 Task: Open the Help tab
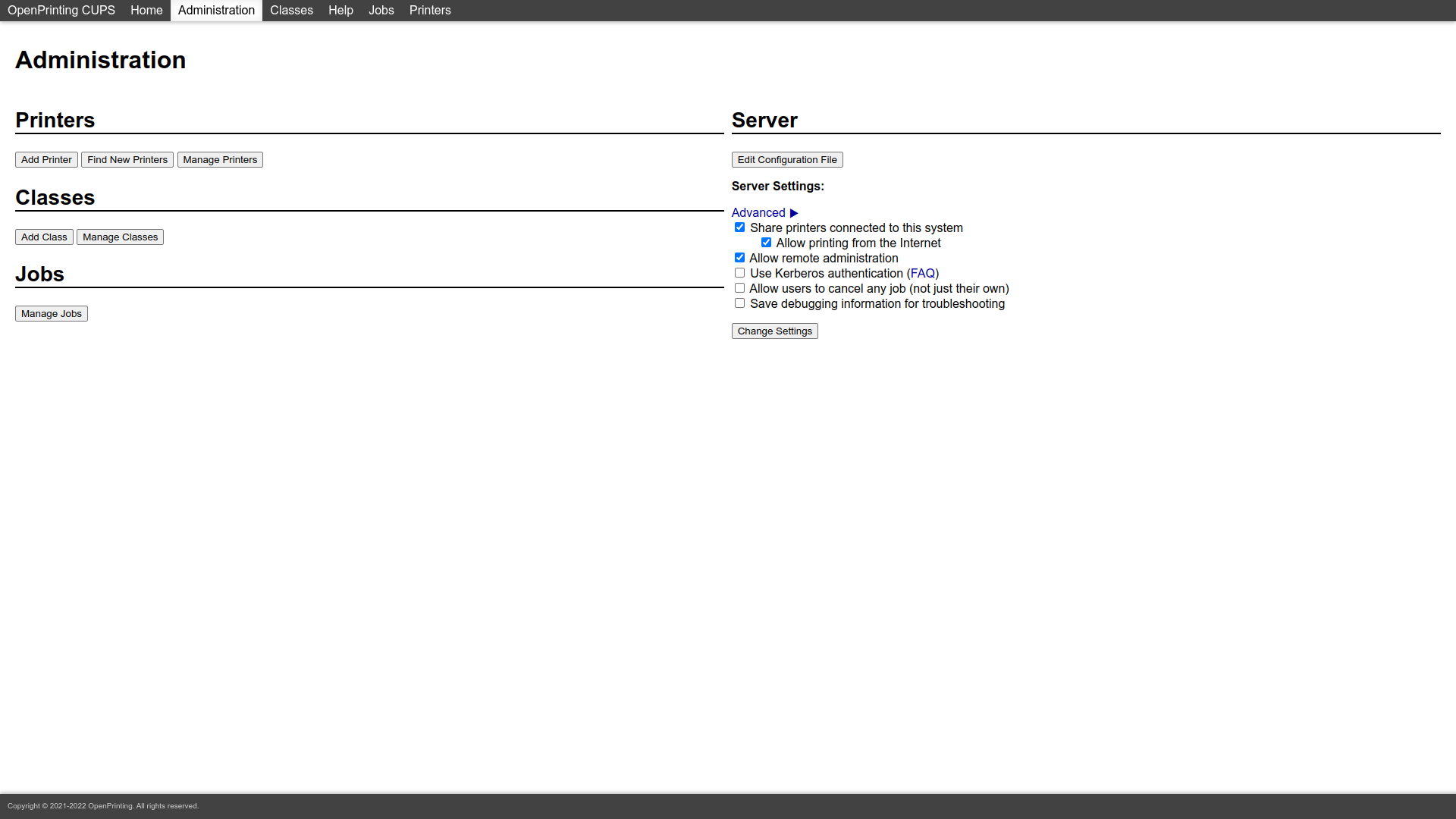[x=340, y=11]
